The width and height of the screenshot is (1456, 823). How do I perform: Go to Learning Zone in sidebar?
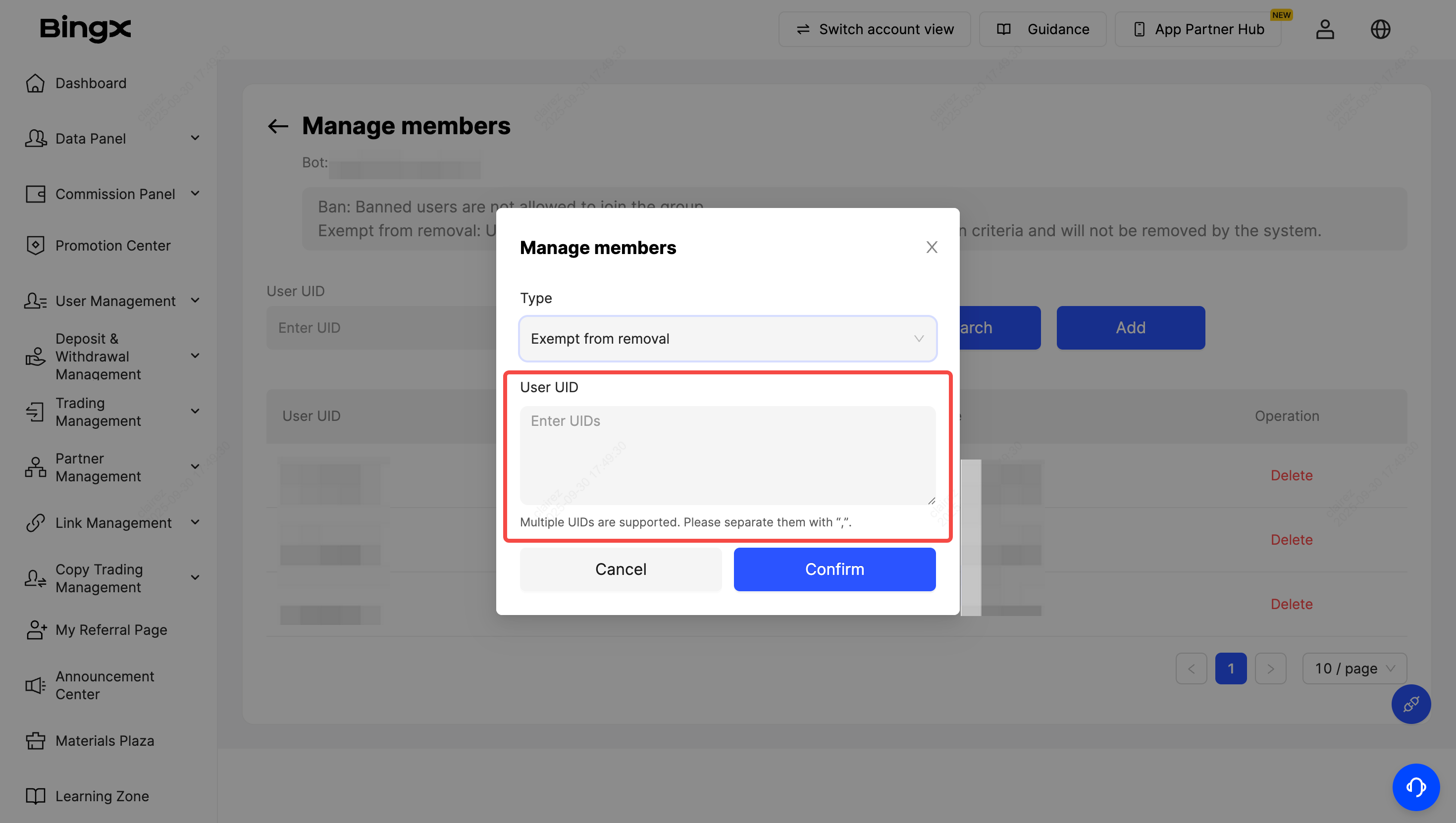102,796
